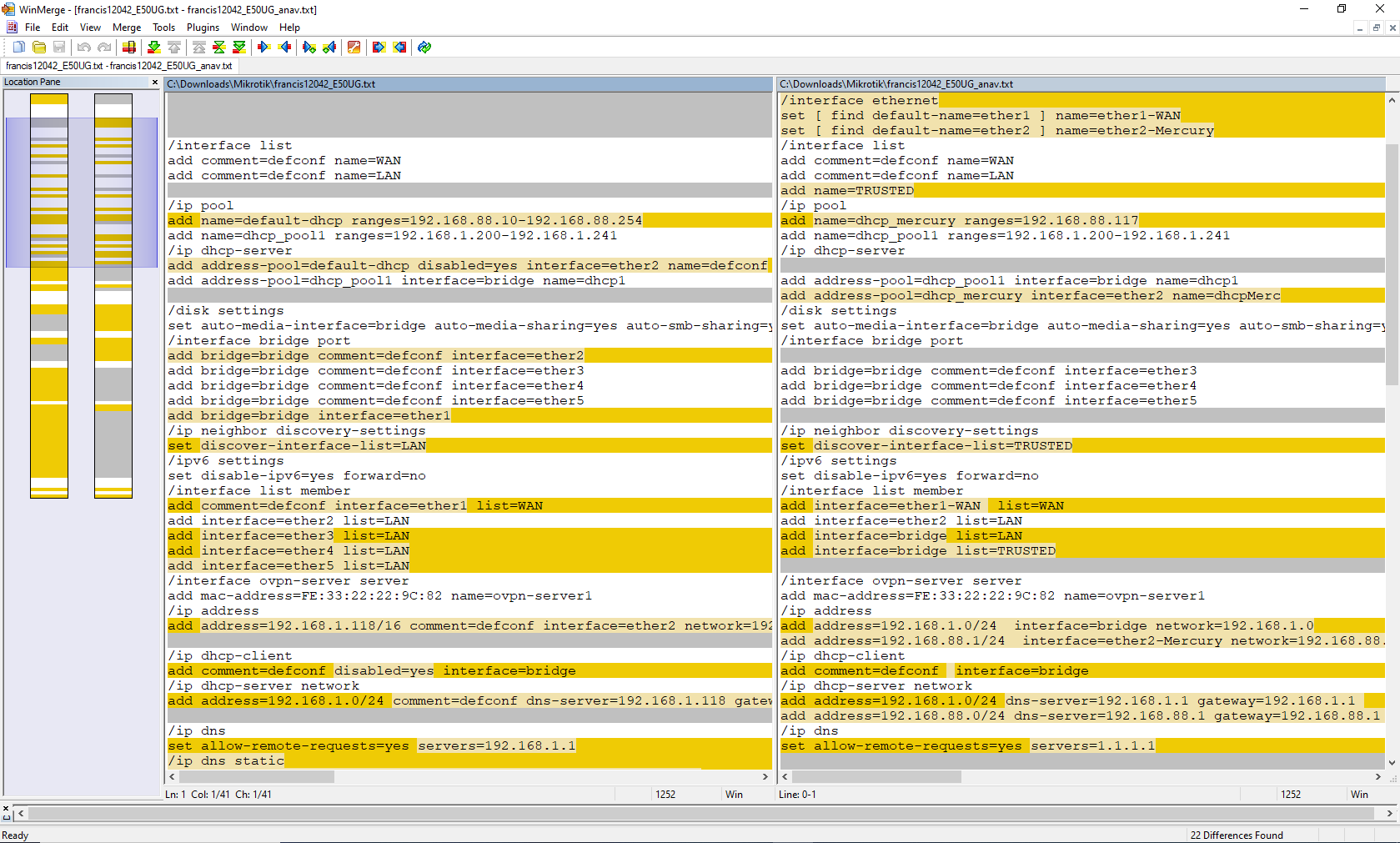Viewport: 1400px width, 843px height.
Task: Center view on the current difference
Action: 218,48
